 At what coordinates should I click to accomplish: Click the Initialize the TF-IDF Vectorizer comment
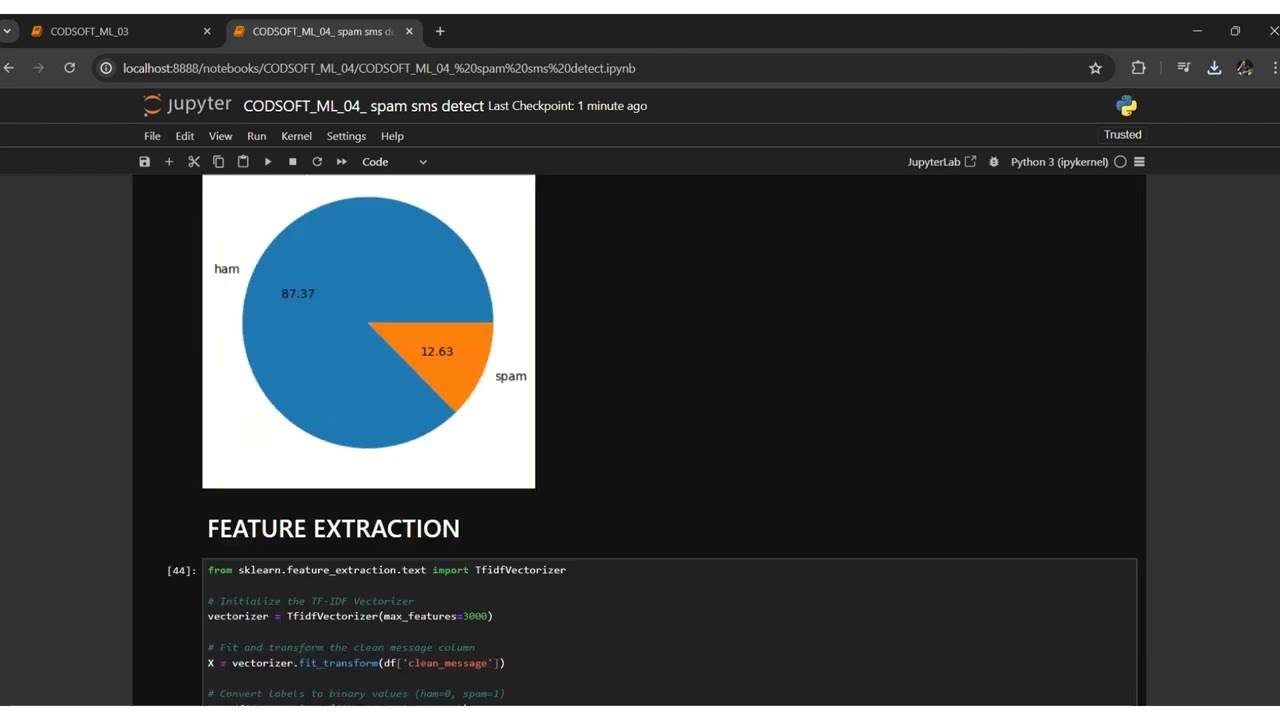[x=311, y=601]
